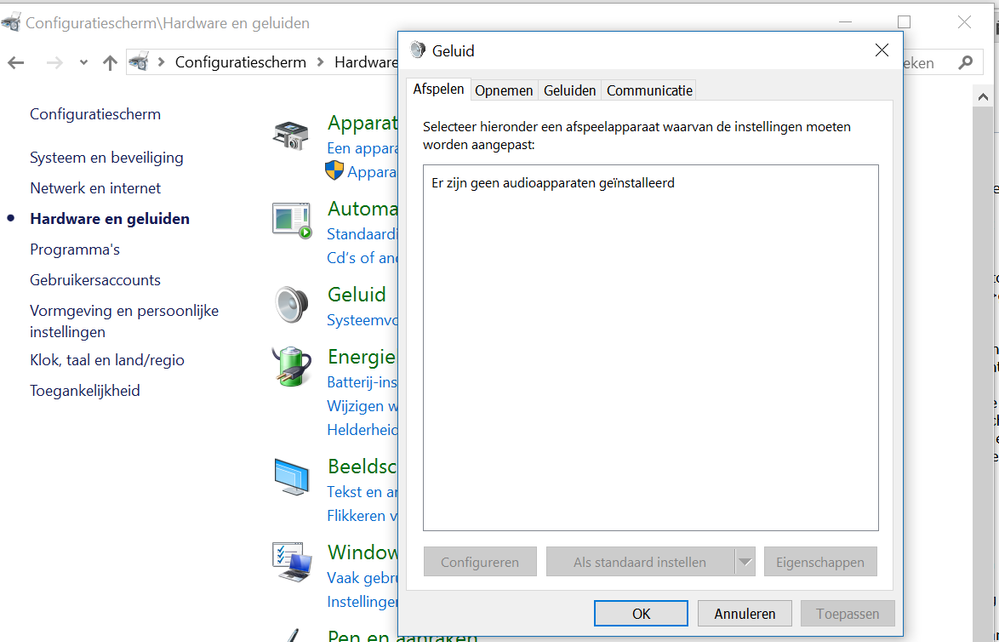Image resolution: width=999 pixels, height=642 pixels.
Task: Navigate up one level with the up arrow
Action: (110, 63)
